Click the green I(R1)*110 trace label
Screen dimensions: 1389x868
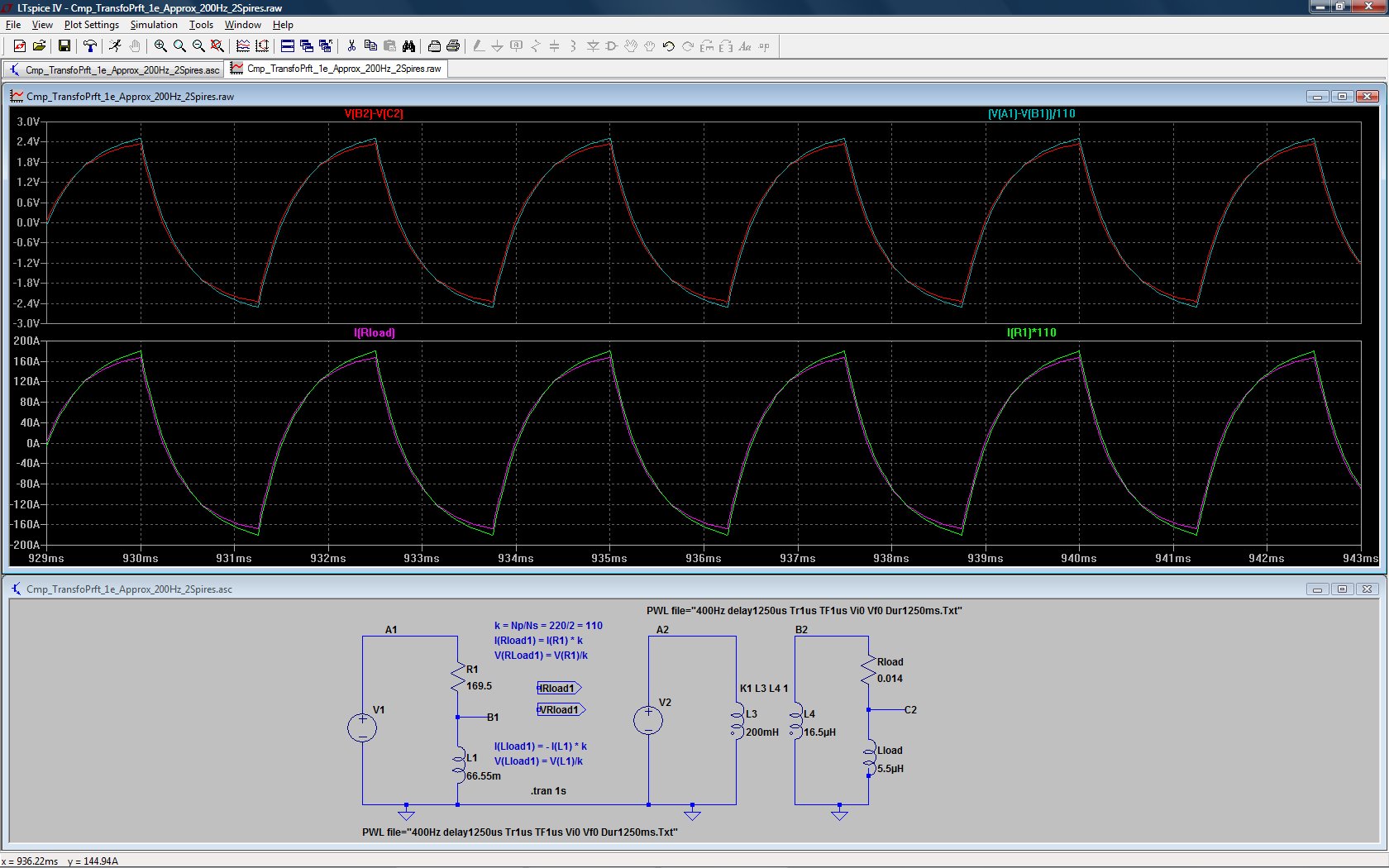coord(1031,332)
